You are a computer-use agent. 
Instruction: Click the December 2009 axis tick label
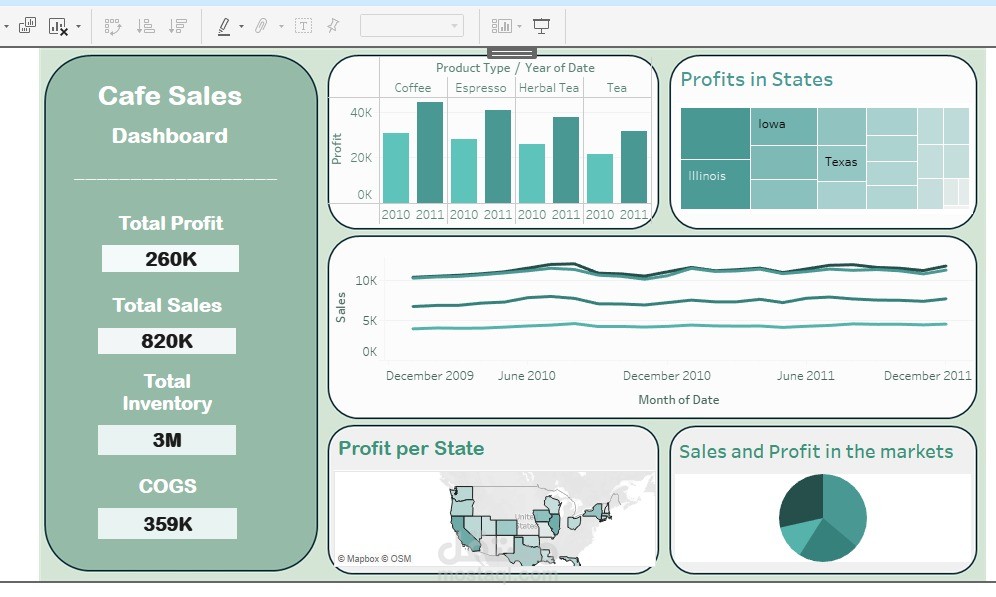[429, 375]
